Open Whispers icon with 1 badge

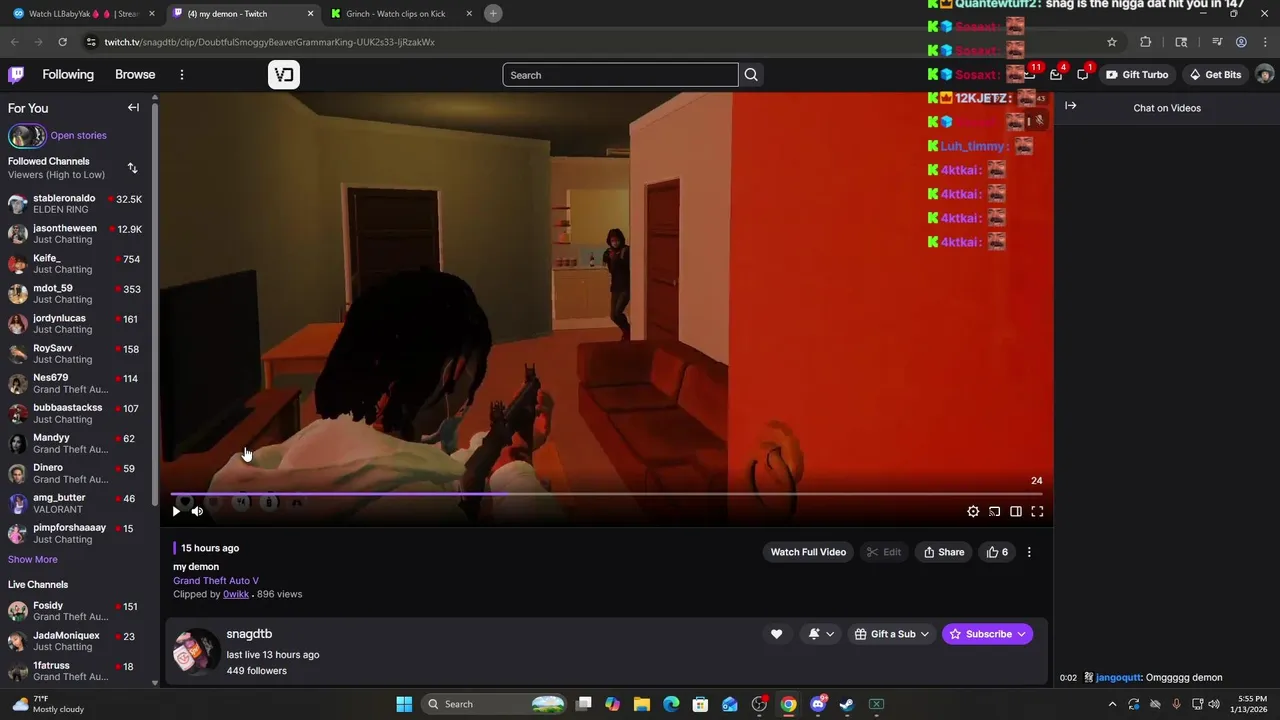pos(1083,75)
